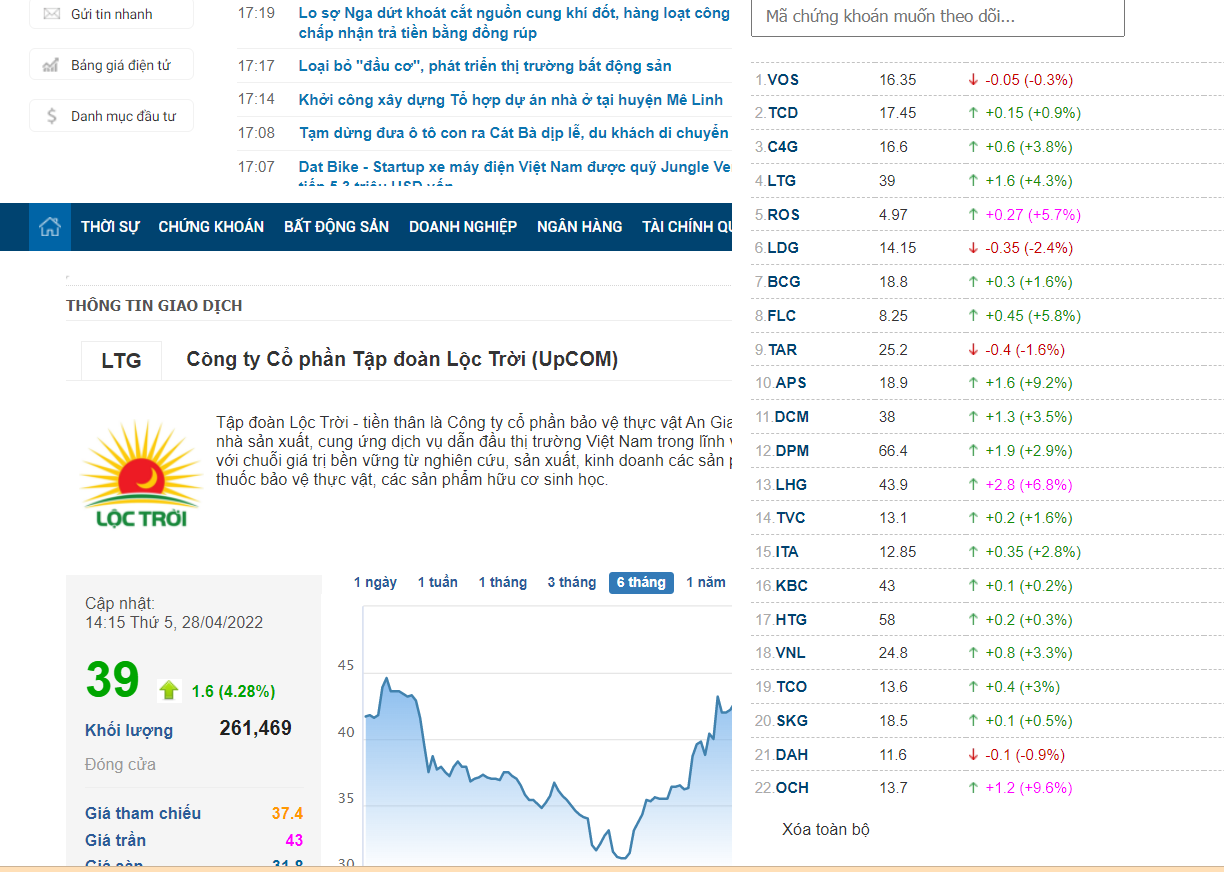Screen dimensions: 1224x872
Task: Go to the home page icon
Action: coord(50,227)
